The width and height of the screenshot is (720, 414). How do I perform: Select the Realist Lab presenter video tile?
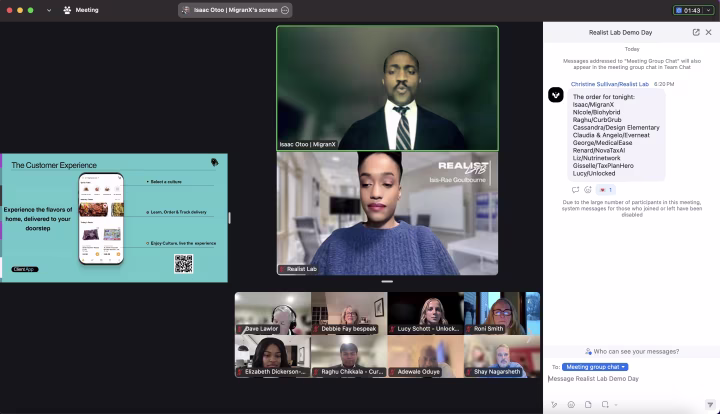(387, 213)
